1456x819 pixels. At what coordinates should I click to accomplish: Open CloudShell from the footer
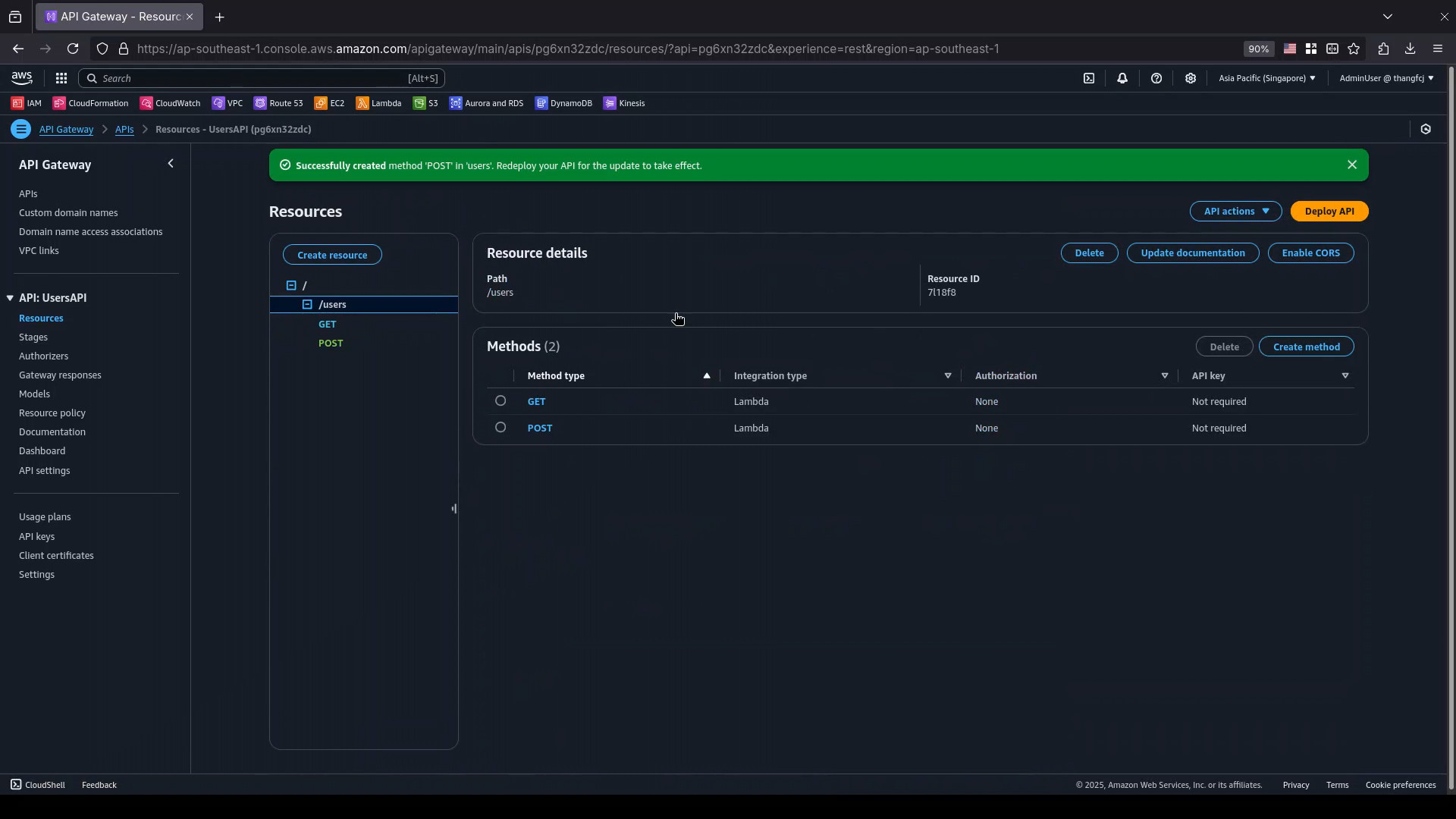[x=38, y=785]
